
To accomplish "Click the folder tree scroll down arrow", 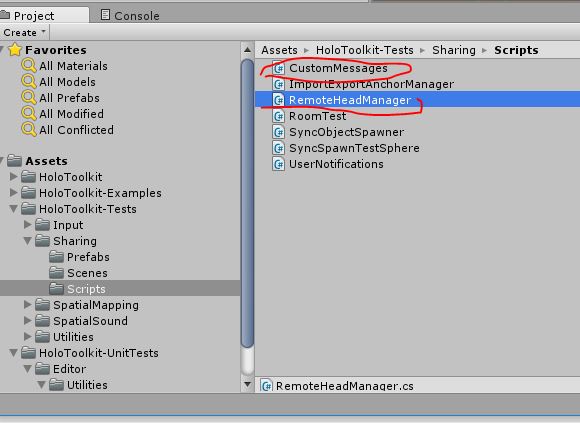I will [x=247, y=385].
